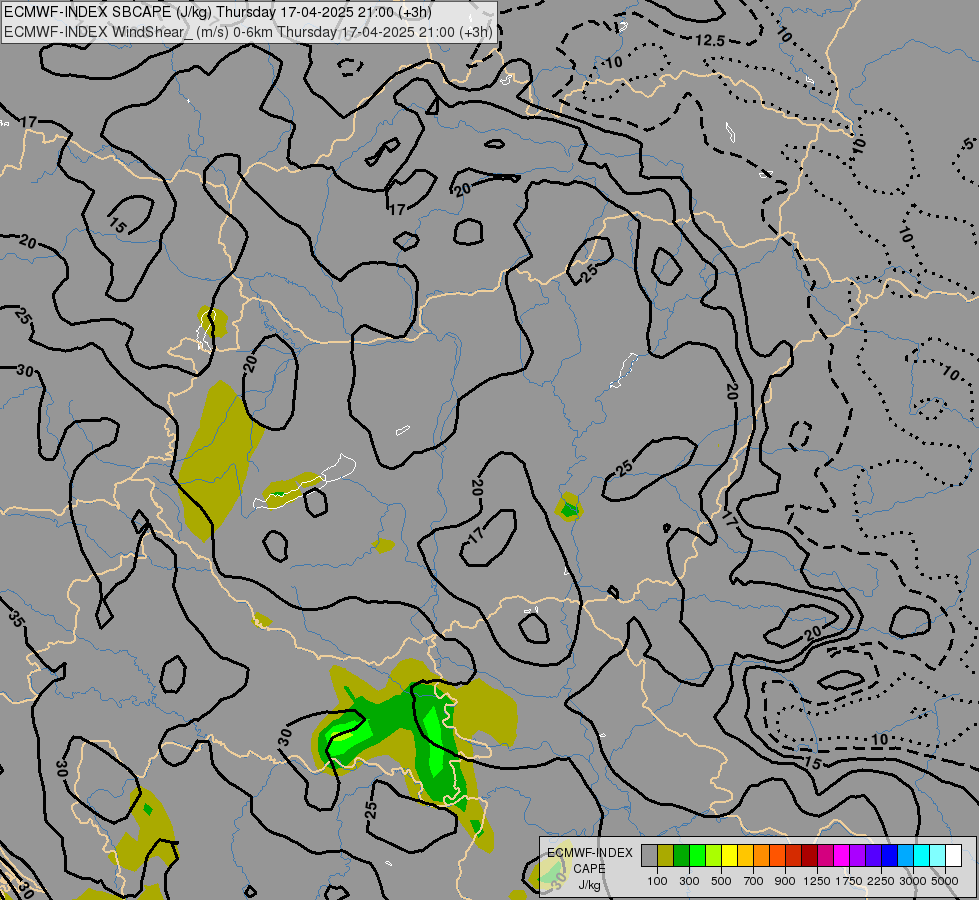Image resolution: width=979 pixels, height=900 pixels.
Task: Choose the pink-magenta swatch right of 1250
Action: coord(825,855)
